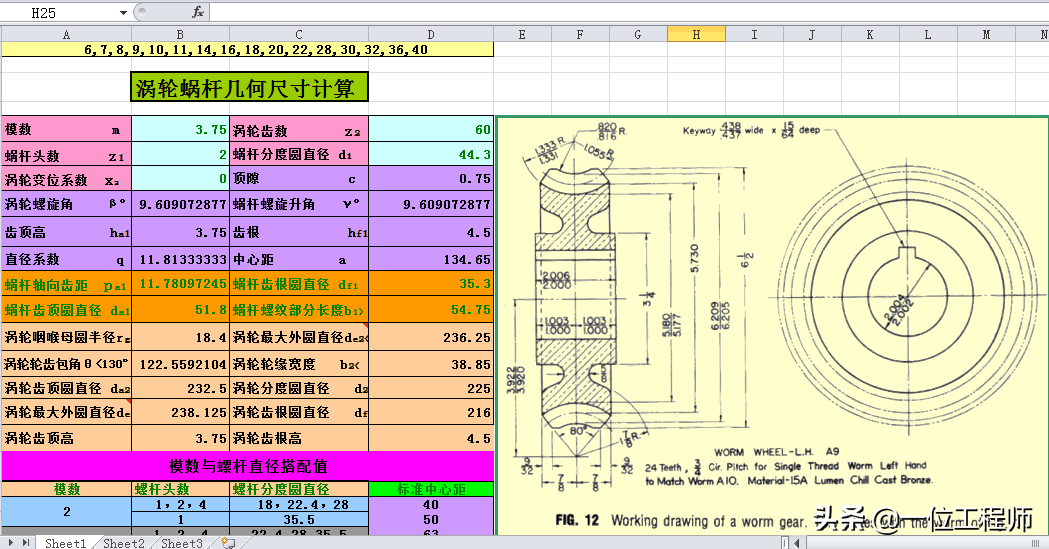Image resolution: width=1049 pixels, height=549 pixels.
Task: Select the column D header
Action: [431, 34]
